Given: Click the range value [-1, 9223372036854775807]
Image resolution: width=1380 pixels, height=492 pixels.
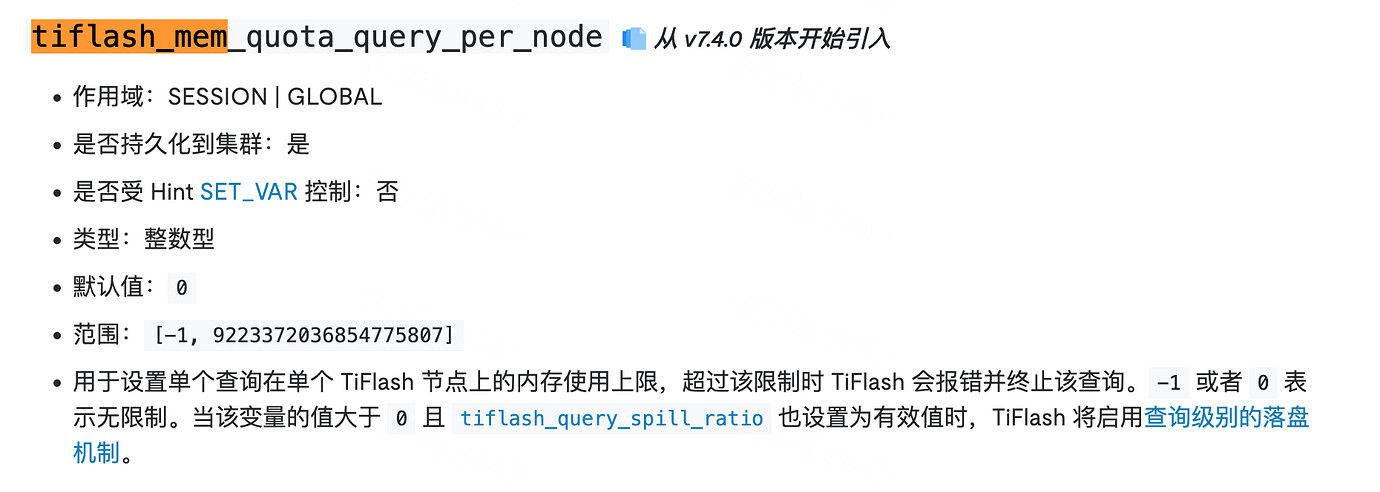Looking at the screenshot, I should (304, 335).
